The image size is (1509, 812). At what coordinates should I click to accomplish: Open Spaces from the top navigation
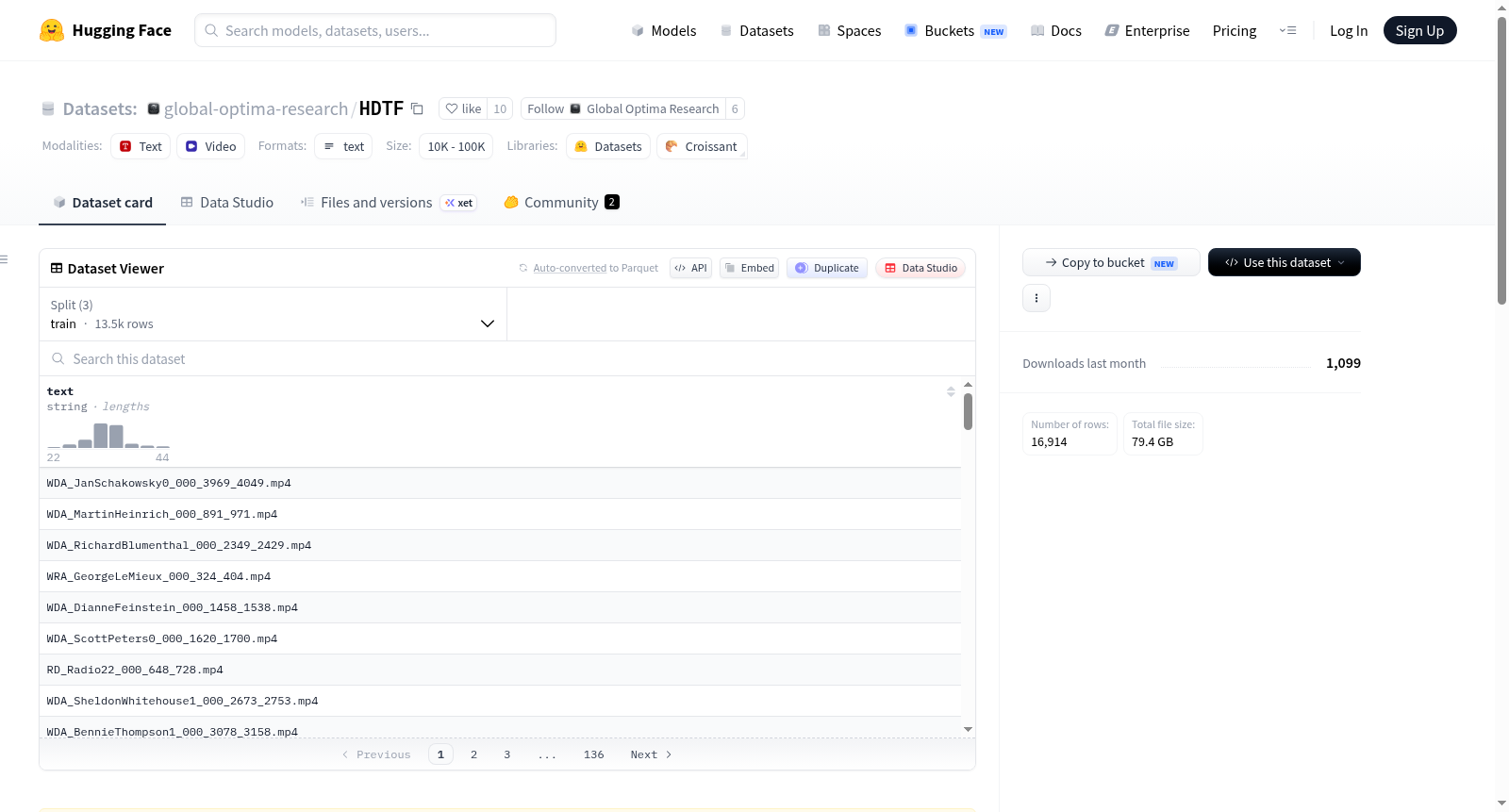(x=850, y=30)
